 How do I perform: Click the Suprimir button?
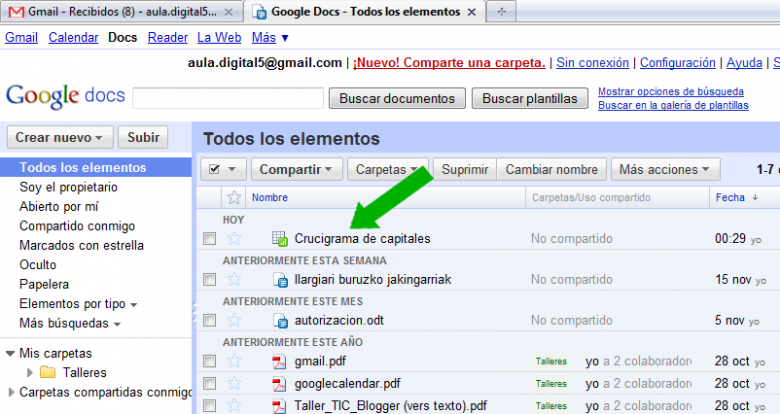(465, 169)
